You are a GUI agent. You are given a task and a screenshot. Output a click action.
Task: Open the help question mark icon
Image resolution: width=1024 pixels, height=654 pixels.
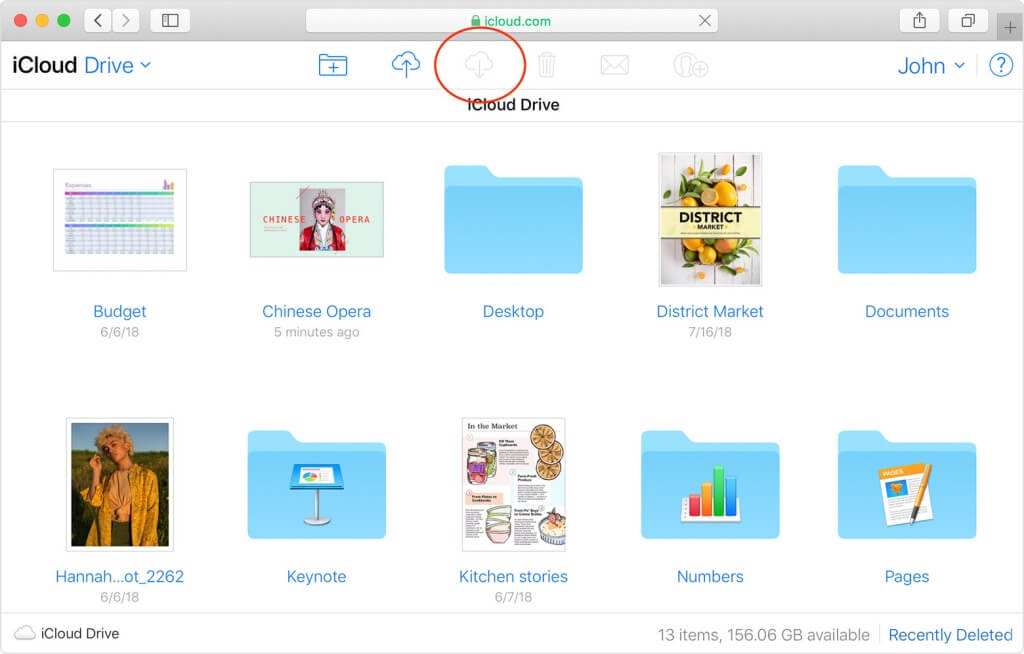pyautogui.click(x=1000, y=65)
